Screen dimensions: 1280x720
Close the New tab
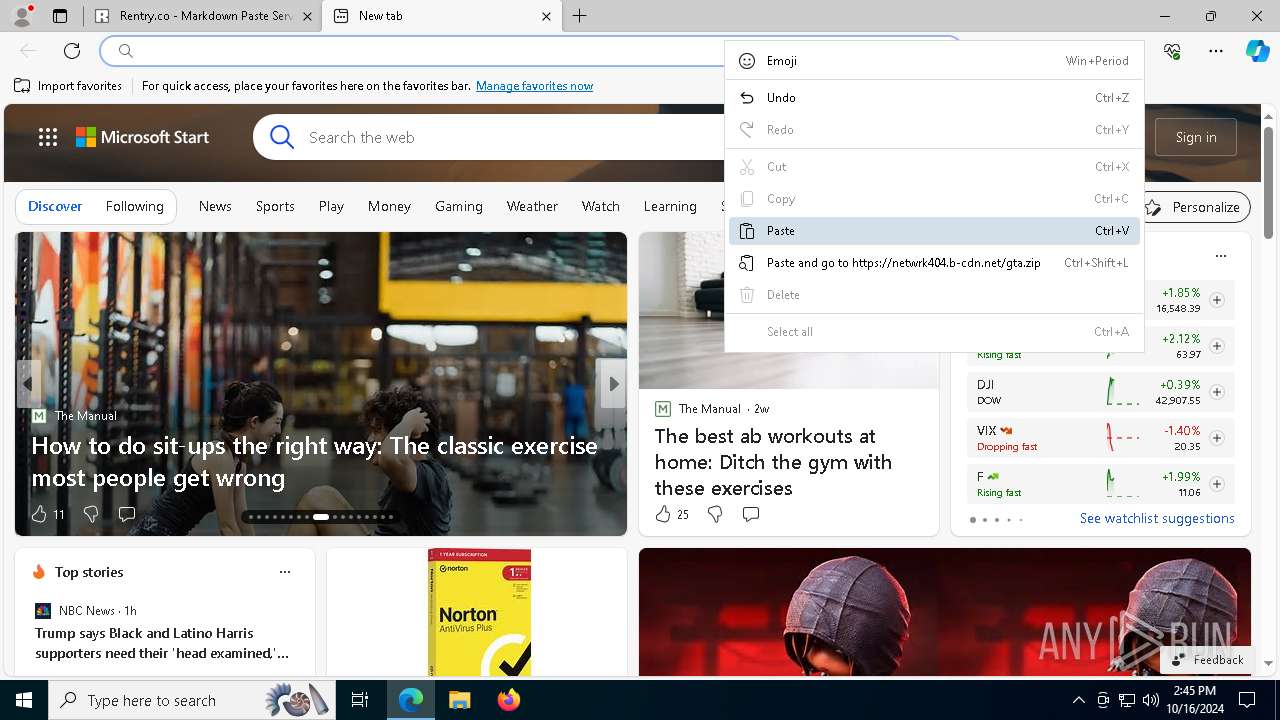click(546, 16)
